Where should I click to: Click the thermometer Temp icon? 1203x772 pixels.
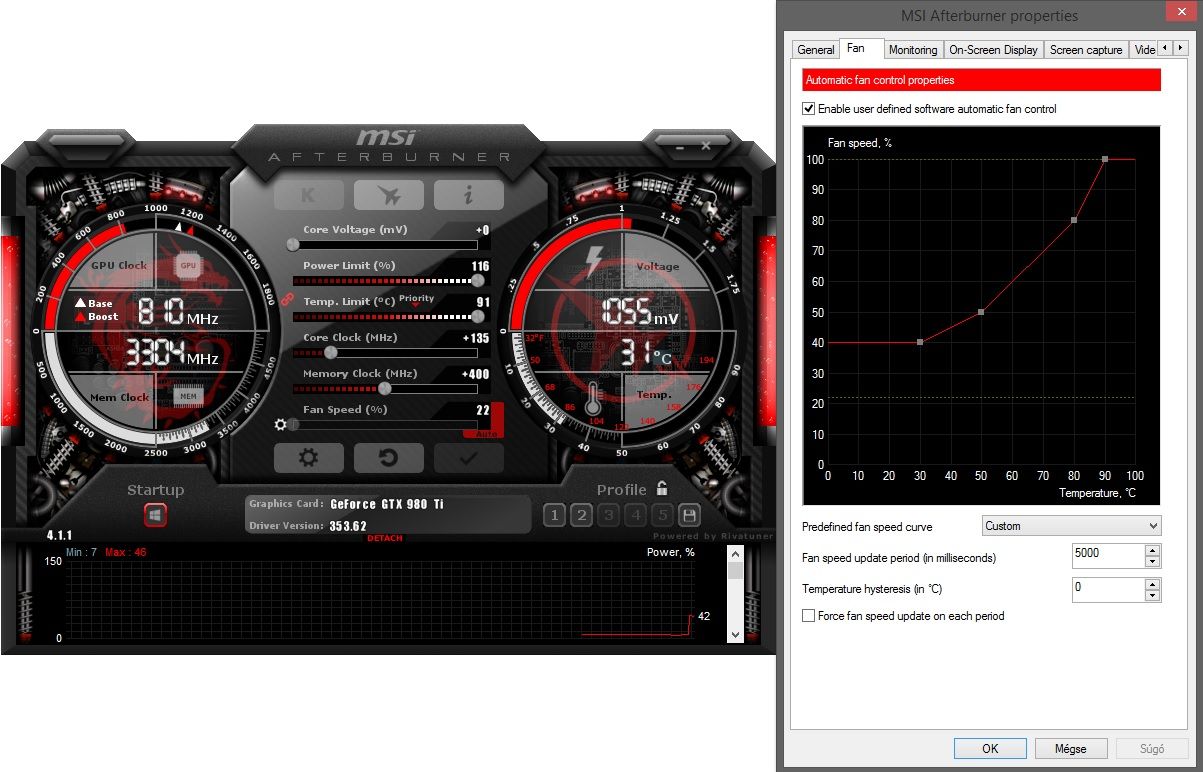[x=593, y=398]
